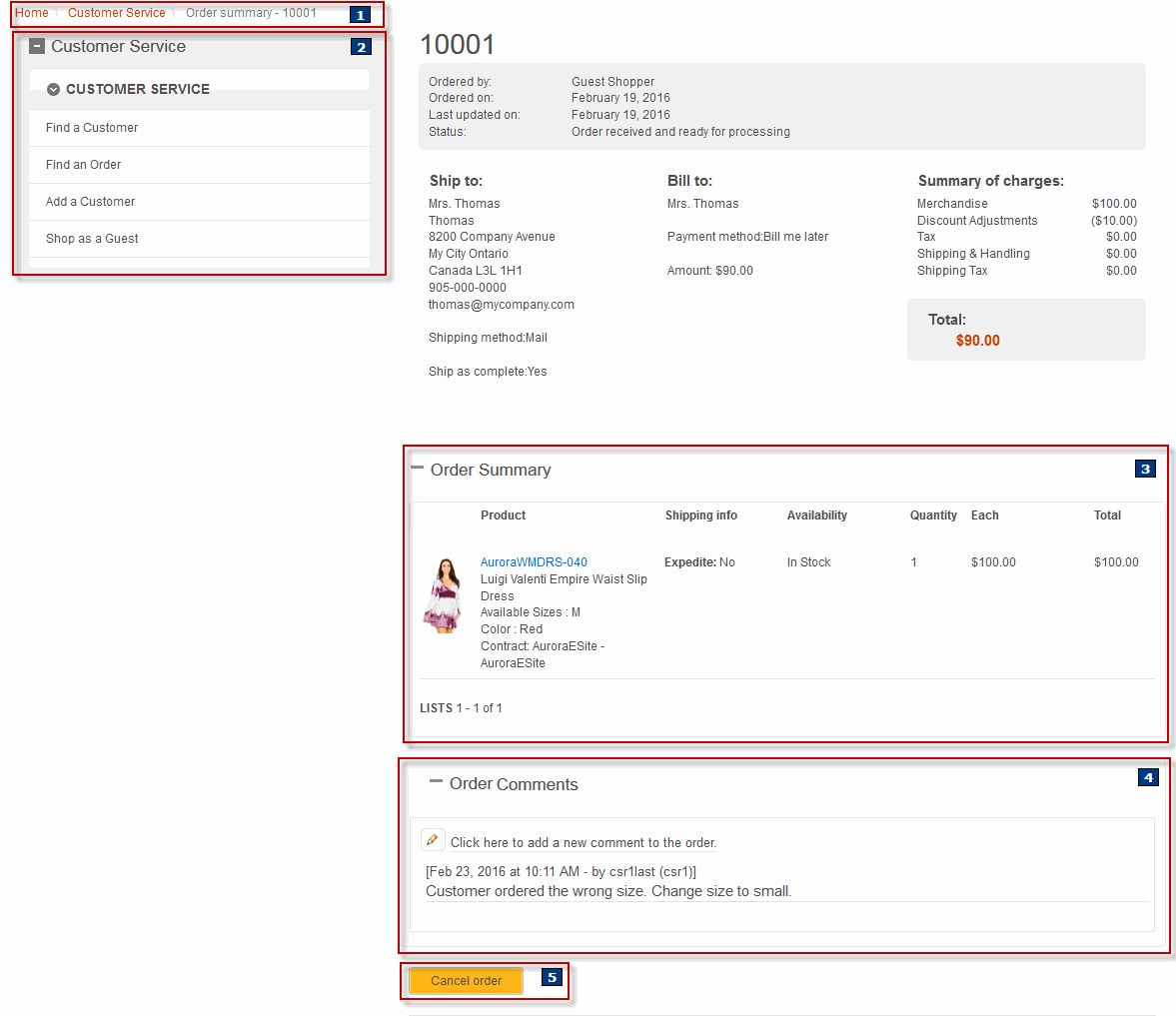Click the Product column header

(504, 515)
